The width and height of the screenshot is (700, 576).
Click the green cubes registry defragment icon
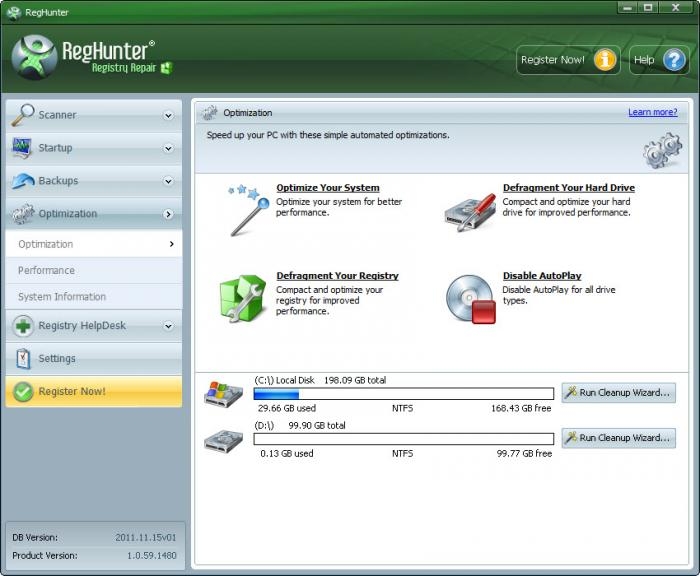243,298
